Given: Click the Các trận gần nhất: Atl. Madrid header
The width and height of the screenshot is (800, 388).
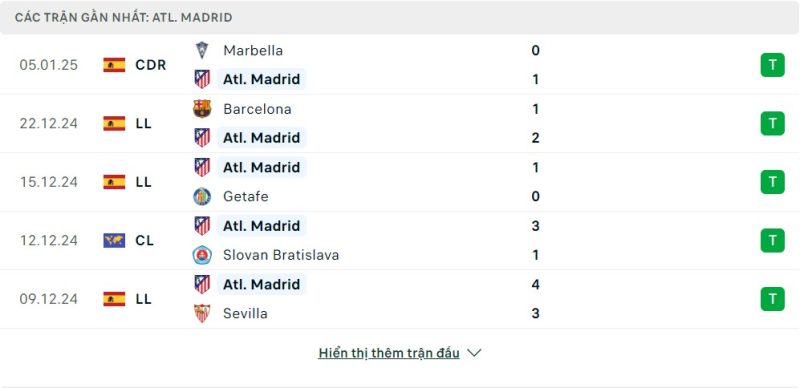Looking at the screenshot, I should tap(123, 17).
